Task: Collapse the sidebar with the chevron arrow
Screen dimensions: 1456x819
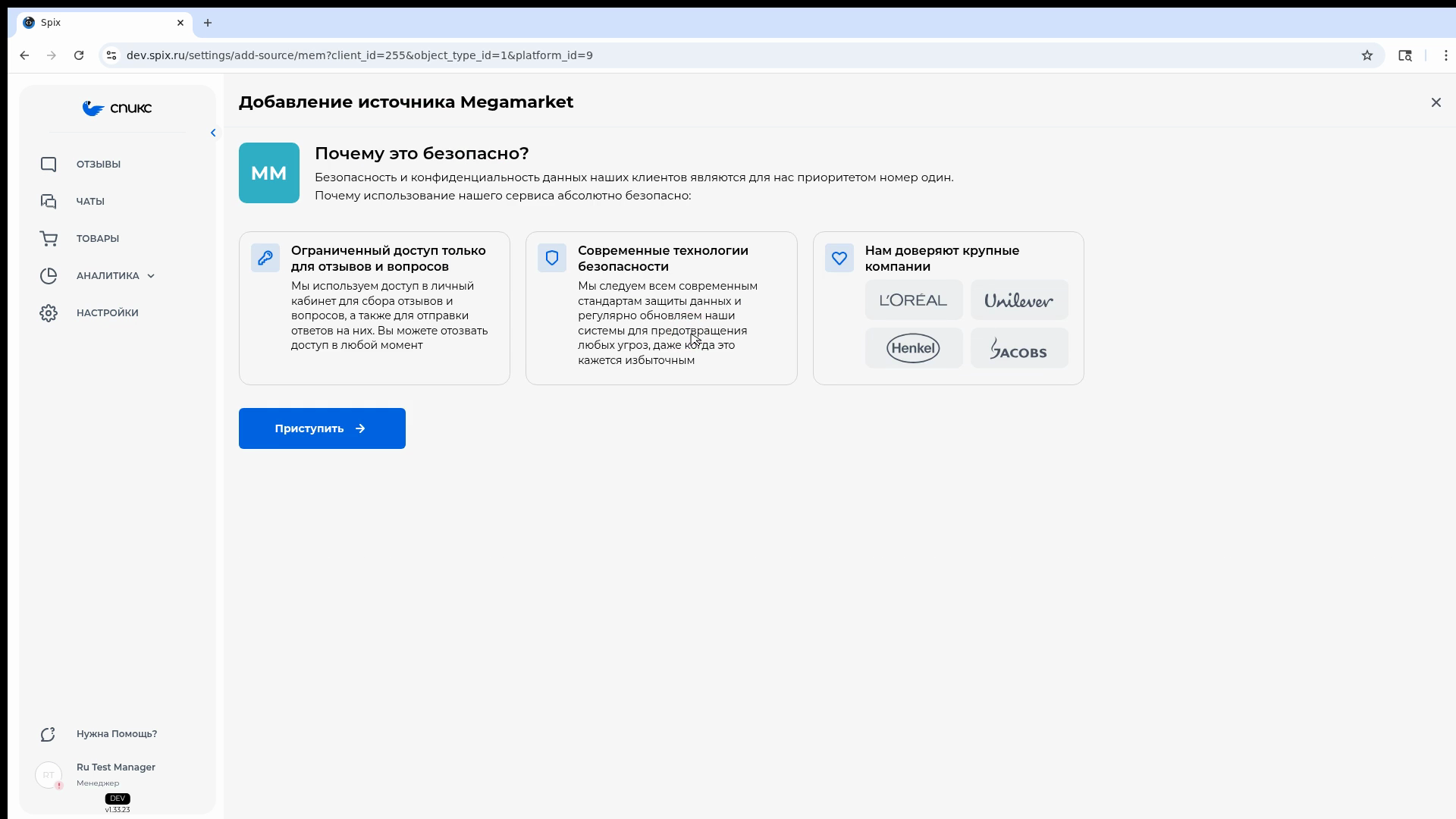Action: tap(213, 133)
